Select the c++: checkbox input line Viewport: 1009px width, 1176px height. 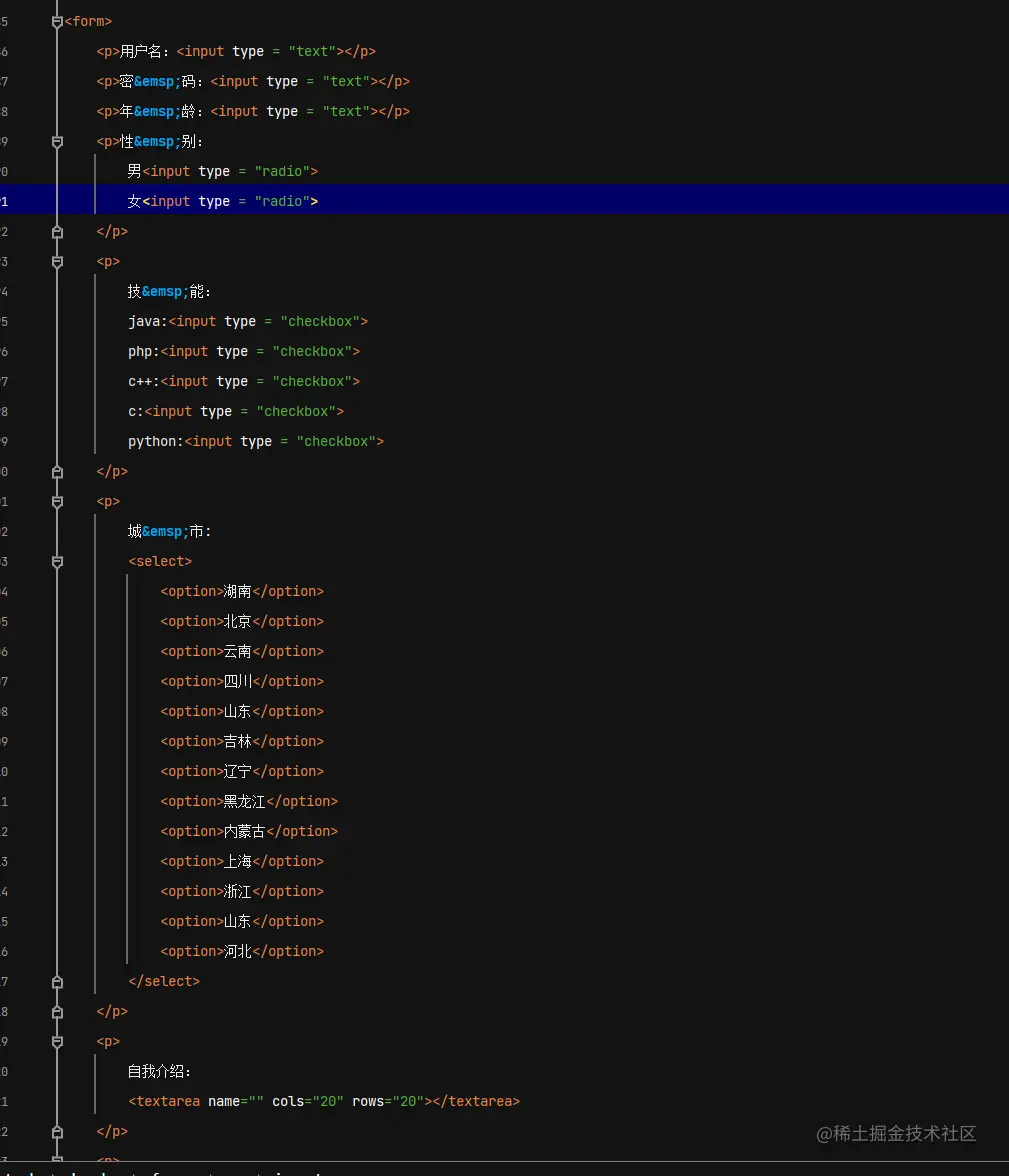[x=244, y=382]
